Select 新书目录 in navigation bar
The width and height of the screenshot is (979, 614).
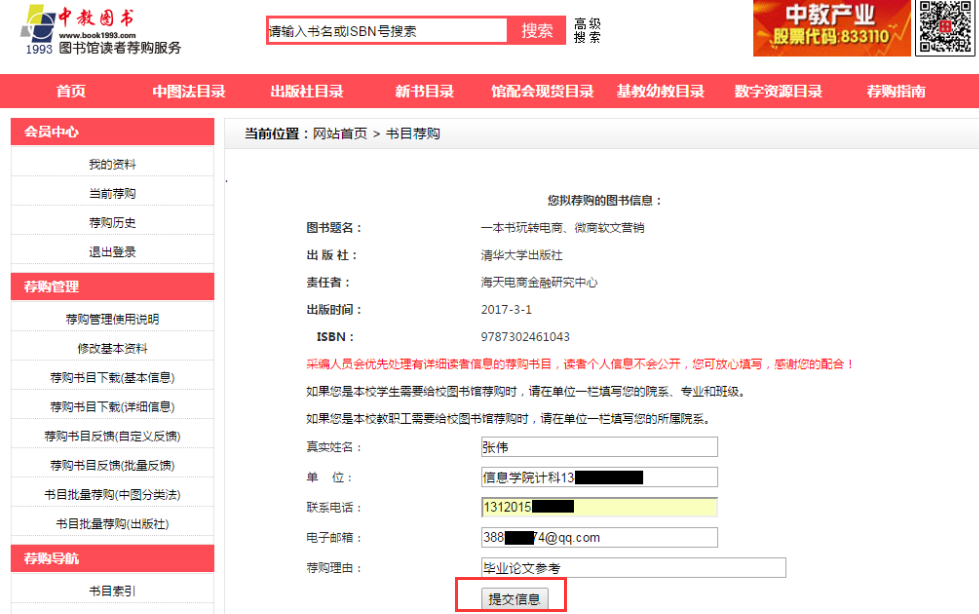click(x=424, y=91)
